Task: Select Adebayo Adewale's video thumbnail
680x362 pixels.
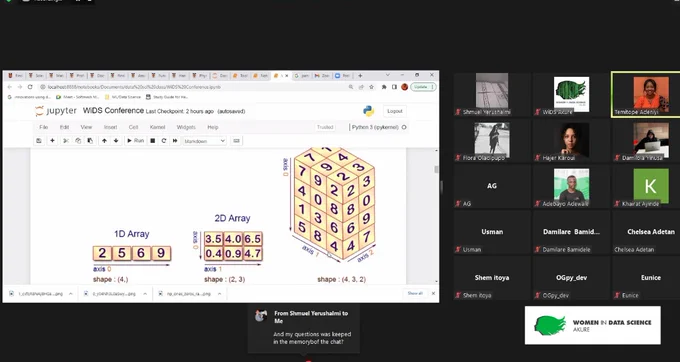Action: [x=571, y=186]
